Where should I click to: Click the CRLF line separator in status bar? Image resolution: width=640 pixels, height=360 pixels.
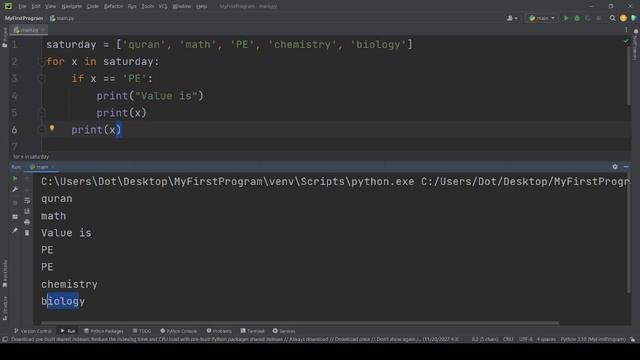click(508, 339)
